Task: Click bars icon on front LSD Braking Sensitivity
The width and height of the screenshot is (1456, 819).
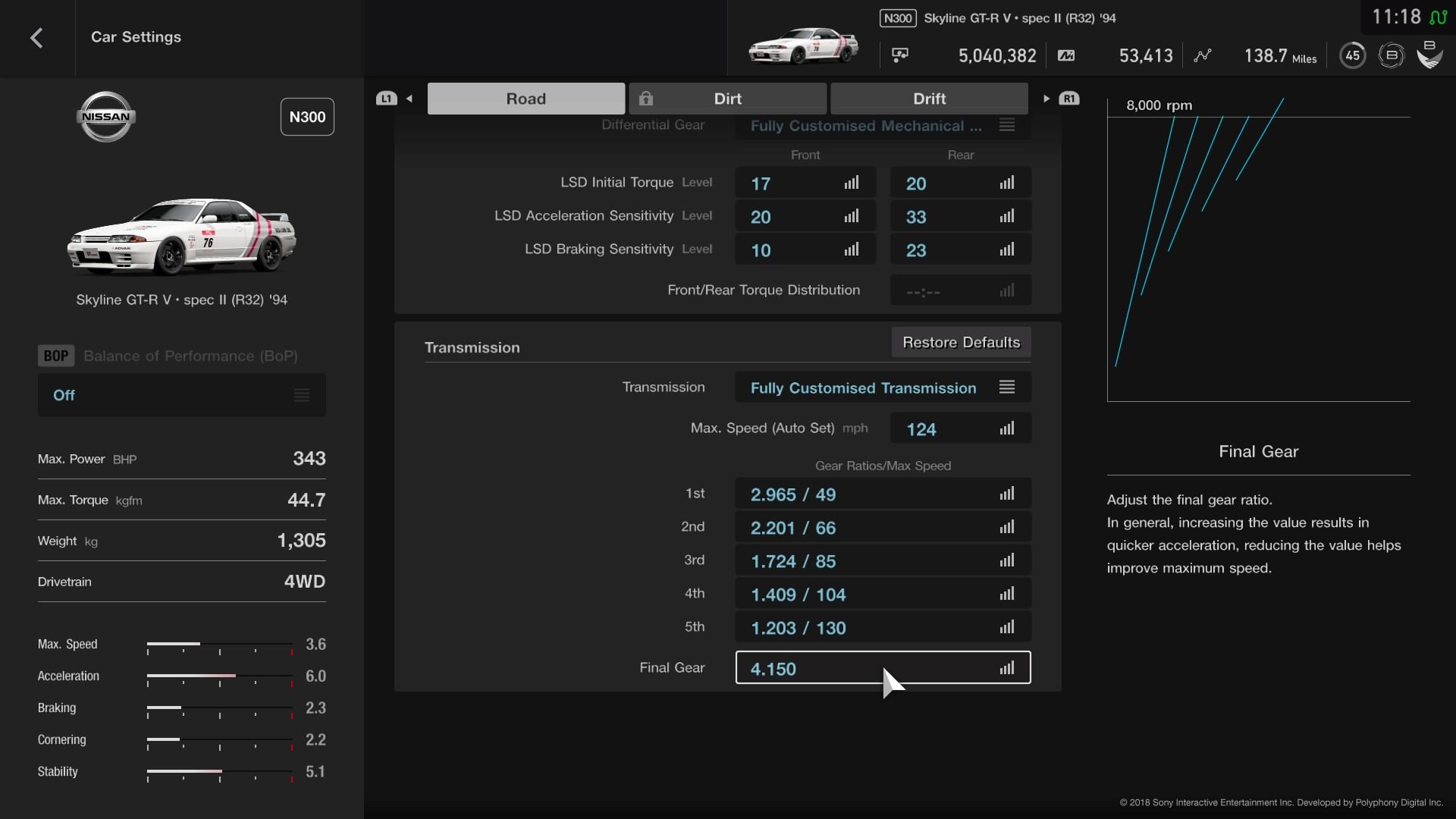Action: [x=852, y=249]
